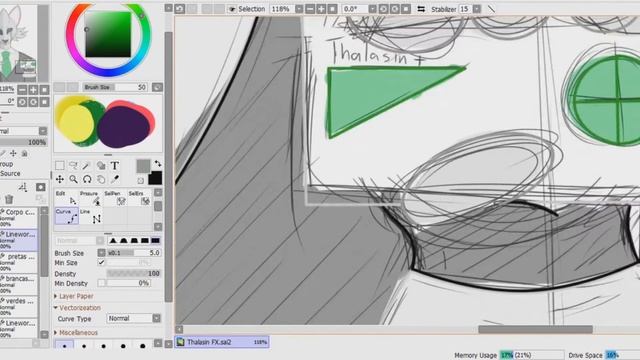
Task: Click the canvas horizontal scrollbar
Action: pos(535,329)
